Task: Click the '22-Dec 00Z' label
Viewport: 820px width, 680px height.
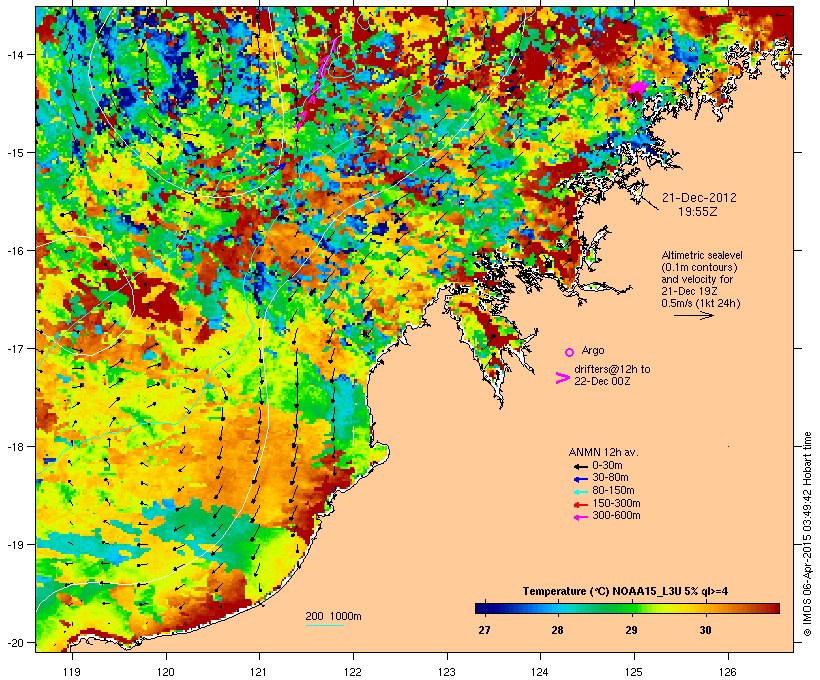Action: [602, 381]
